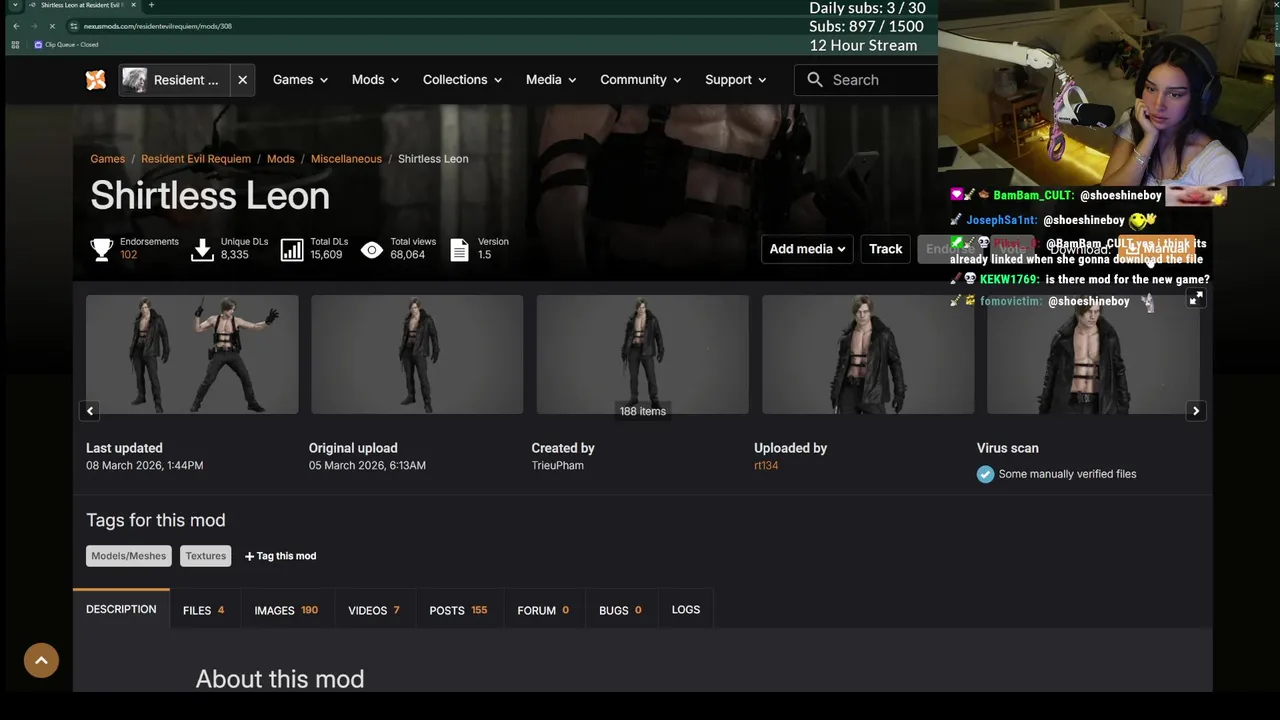Image resolution: width=1280 pixels, height=720 pixels.
Task: Open the browser apps grid icon
Action: 14,44
